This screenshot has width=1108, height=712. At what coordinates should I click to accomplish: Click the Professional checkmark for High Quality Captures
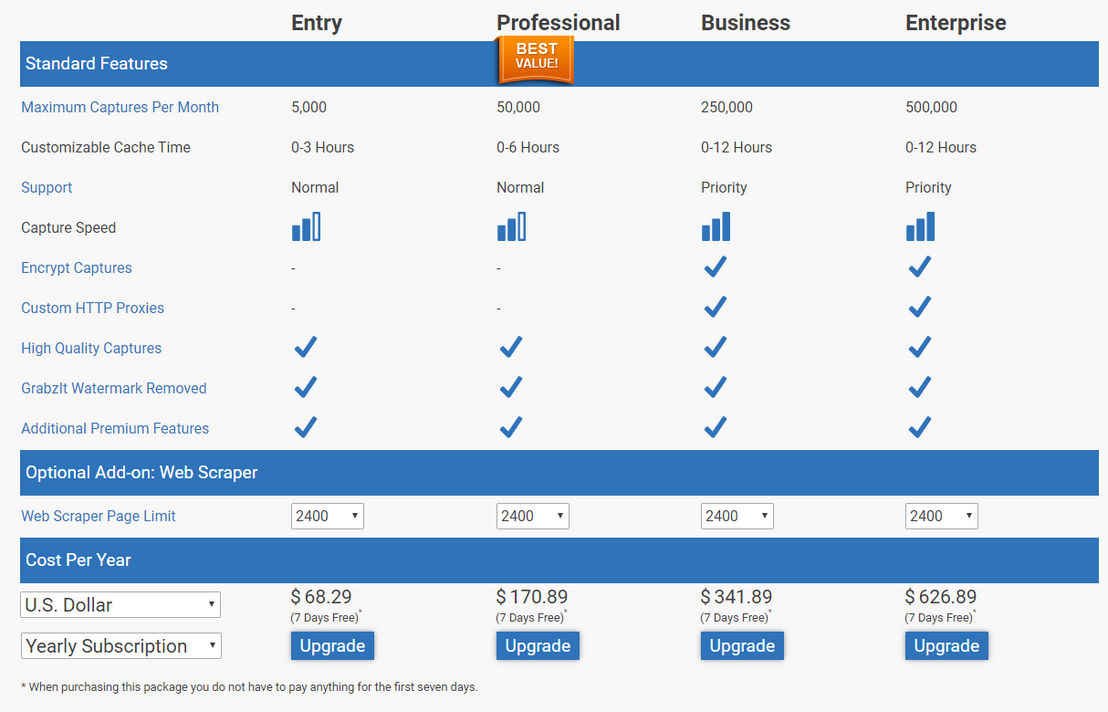pyautogui.click(x=510, y=347)
